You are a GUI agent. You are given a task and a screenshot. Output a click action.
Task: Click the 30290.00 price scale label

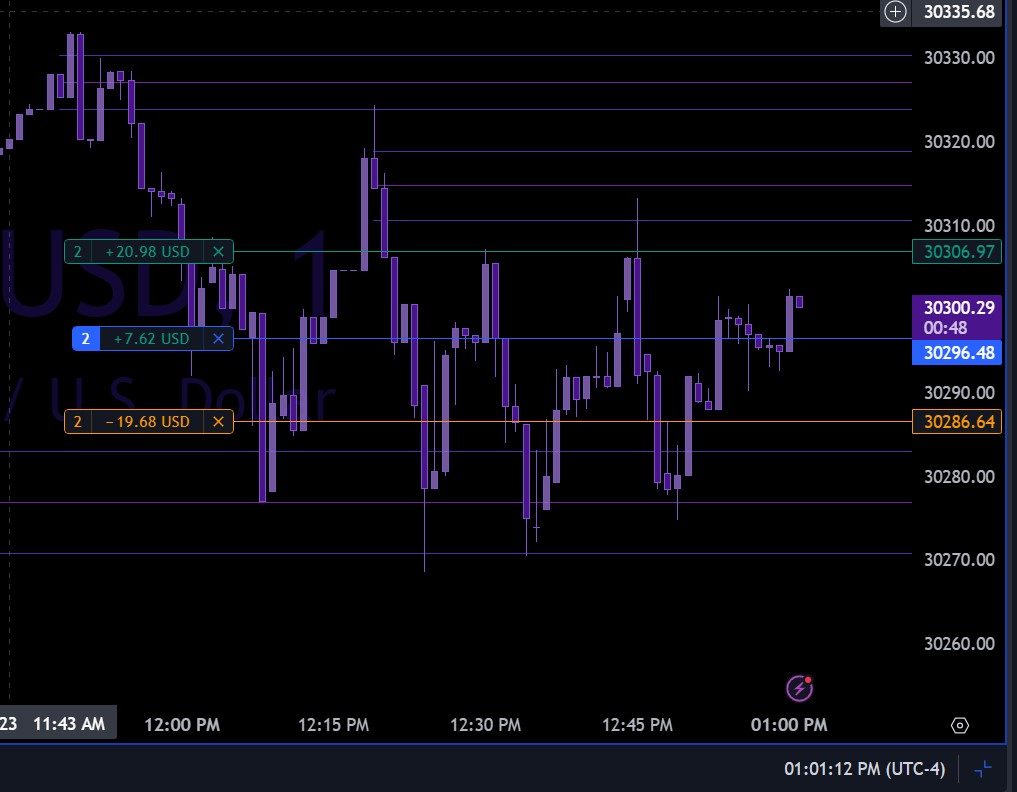[959, 392]
